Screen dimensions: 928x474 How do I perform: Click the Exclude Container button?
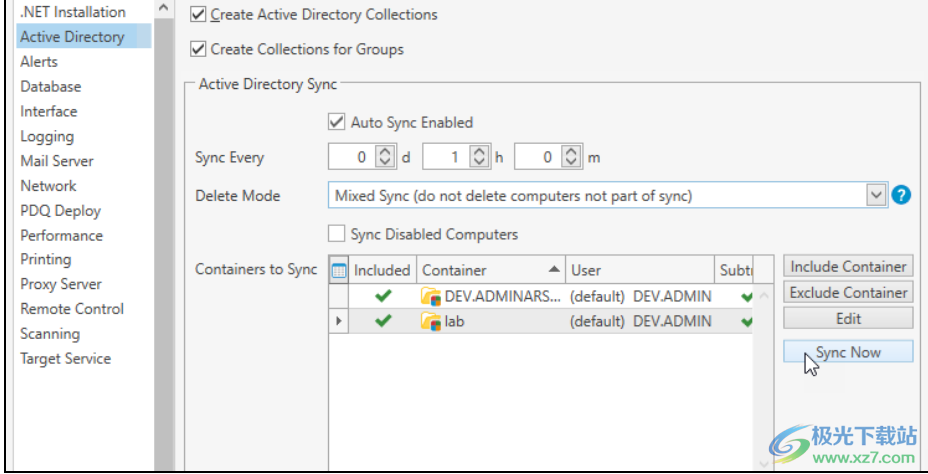click(848, 292)
